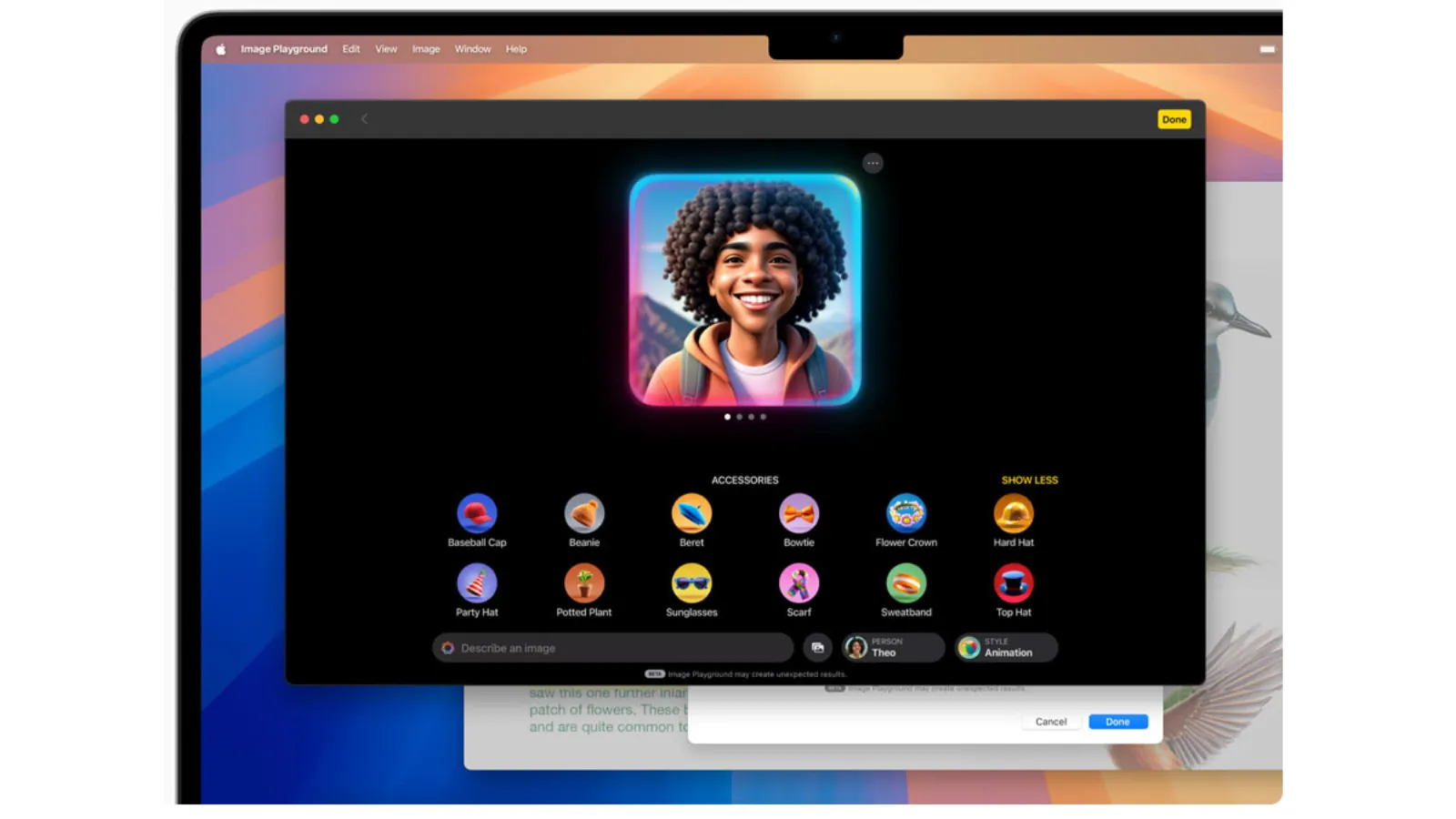The height and width of the screenshot is (819, 1456).
Task: Pick the Bowtie accessory icon
Action: pos(798,514)
